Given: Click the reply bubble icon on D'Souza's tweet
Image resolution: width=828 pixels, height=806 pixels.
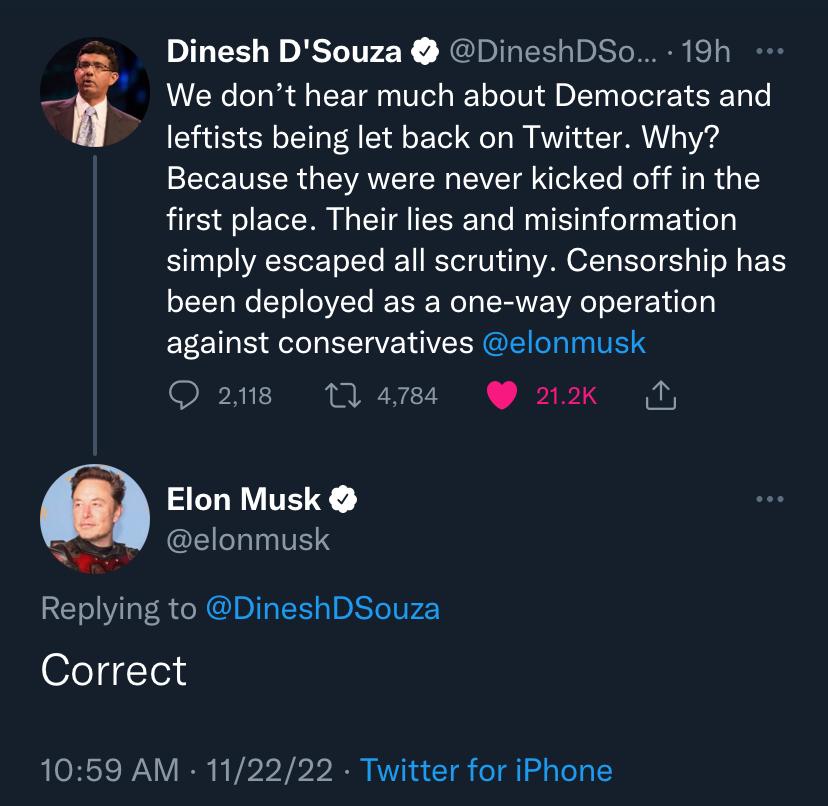Looking at the screenshot, I should coord(184,396).
